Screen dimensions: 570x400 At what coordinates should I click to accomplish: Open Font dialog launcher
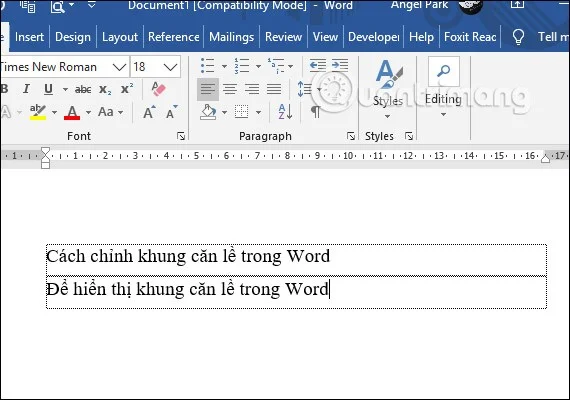tap(181, 136)
